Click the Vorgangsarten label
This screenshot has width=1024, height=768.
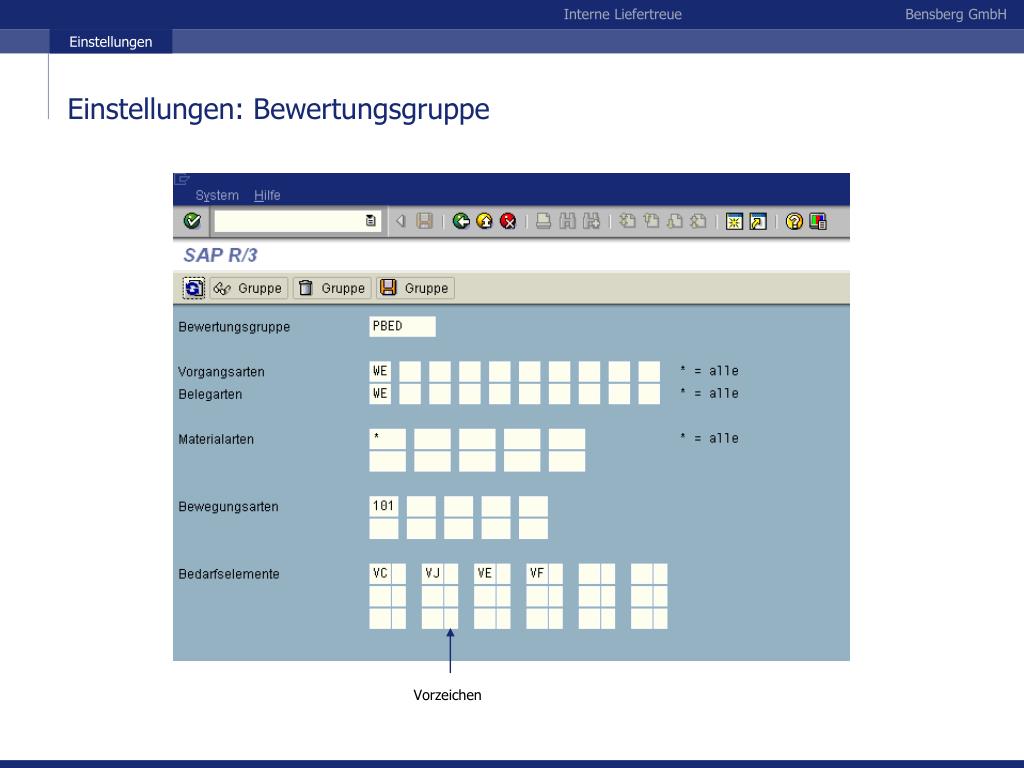[x=221, y=372]
